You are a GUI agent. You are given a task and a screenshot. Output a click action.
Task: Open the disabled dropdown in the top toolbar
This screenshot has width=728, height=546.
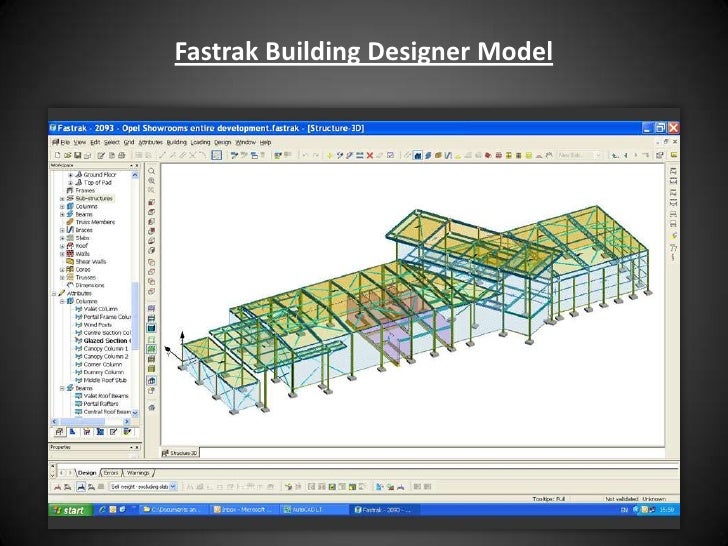point(598,156)
